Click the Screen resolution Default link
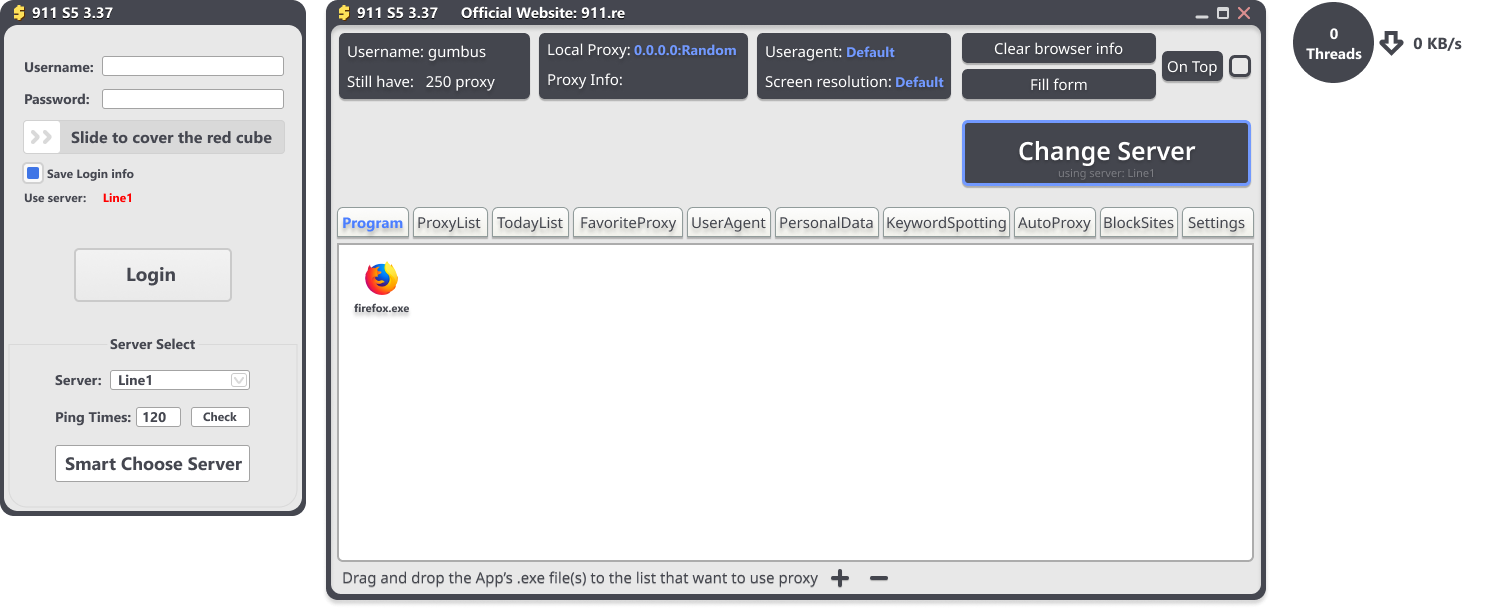Image resolution: width=1485 pixels, height=608 pixels. (919, 82)
